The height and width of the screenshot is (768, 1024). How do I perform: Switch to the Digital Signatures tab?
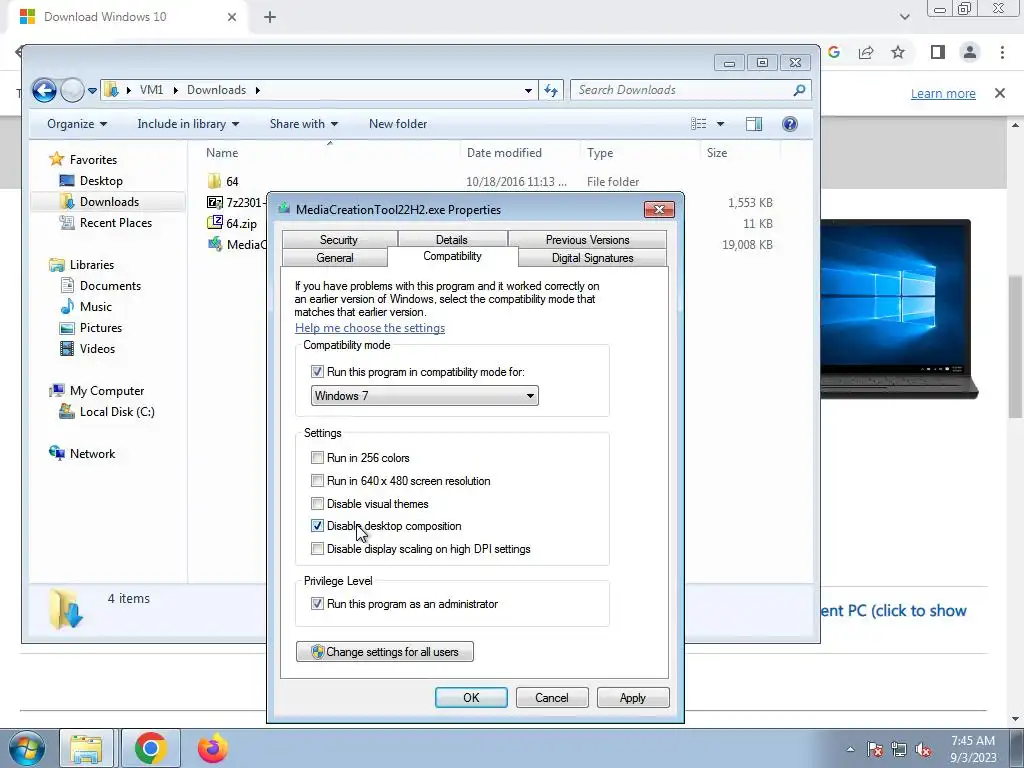[x=593, y=257]
